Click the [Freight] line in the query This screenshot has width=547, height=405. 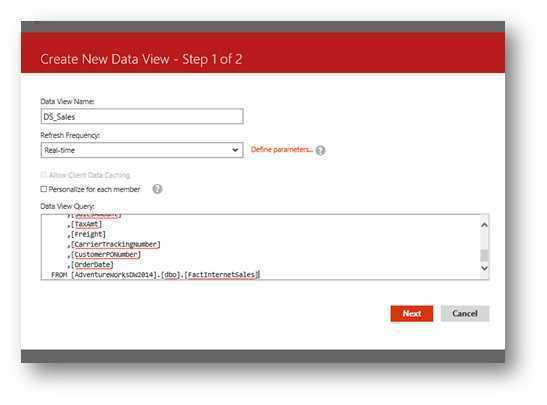(x=87, y=234)
